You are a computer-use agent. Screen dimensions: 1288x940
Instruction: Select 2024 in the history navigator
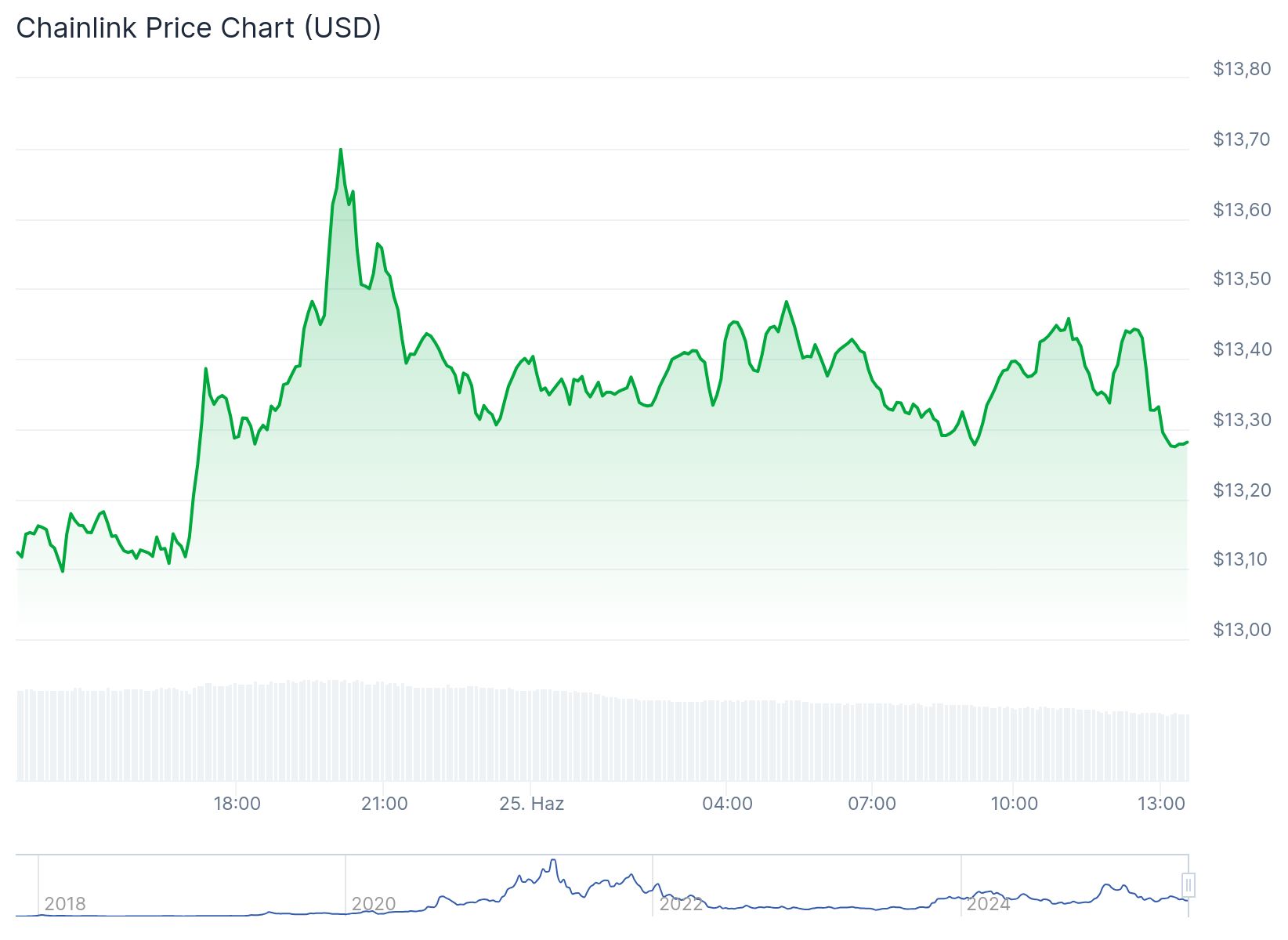pyautogui.click(x=989, y=904)
